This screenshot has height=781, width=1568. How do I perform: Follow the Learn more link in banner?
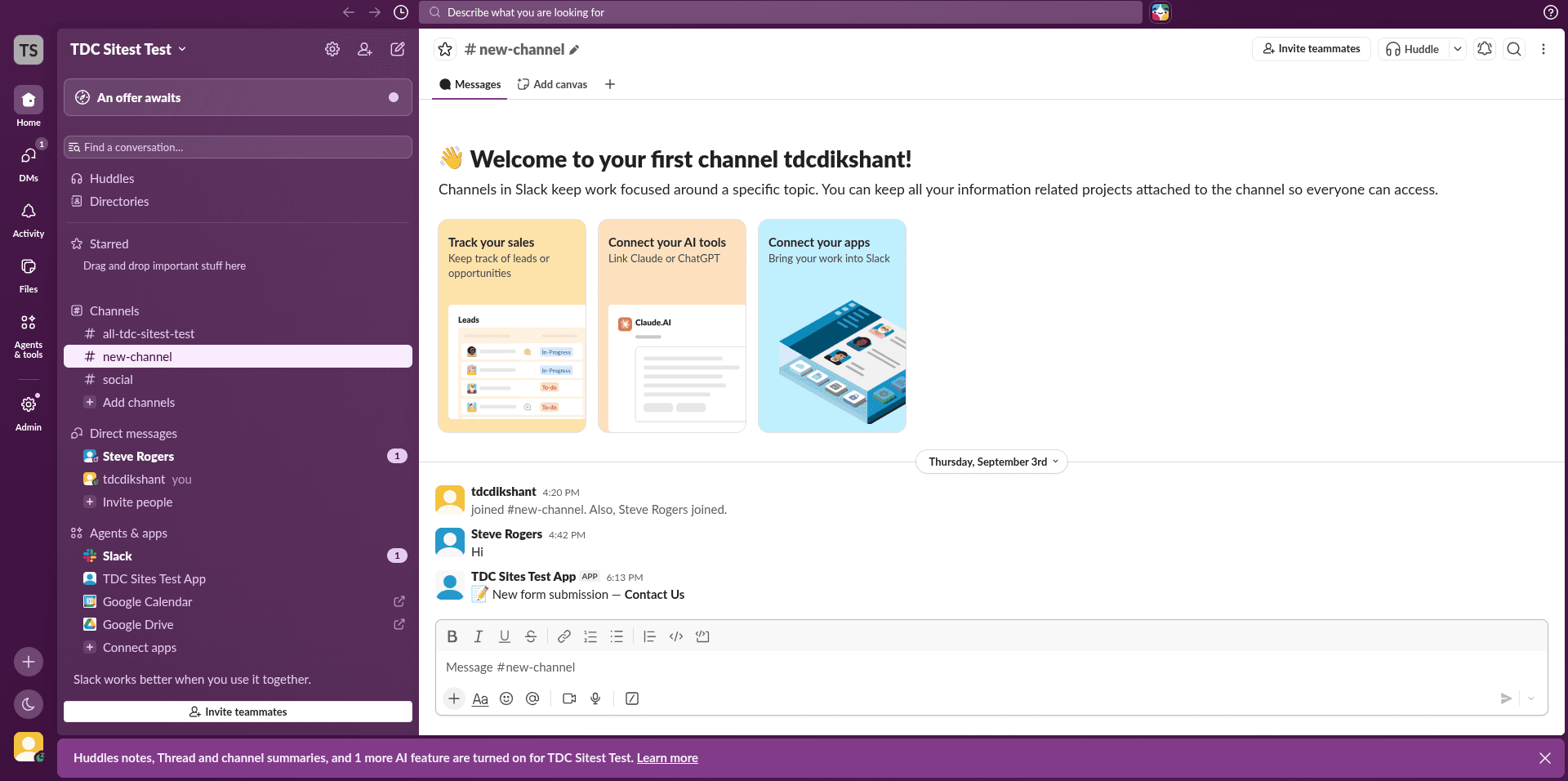667,757
